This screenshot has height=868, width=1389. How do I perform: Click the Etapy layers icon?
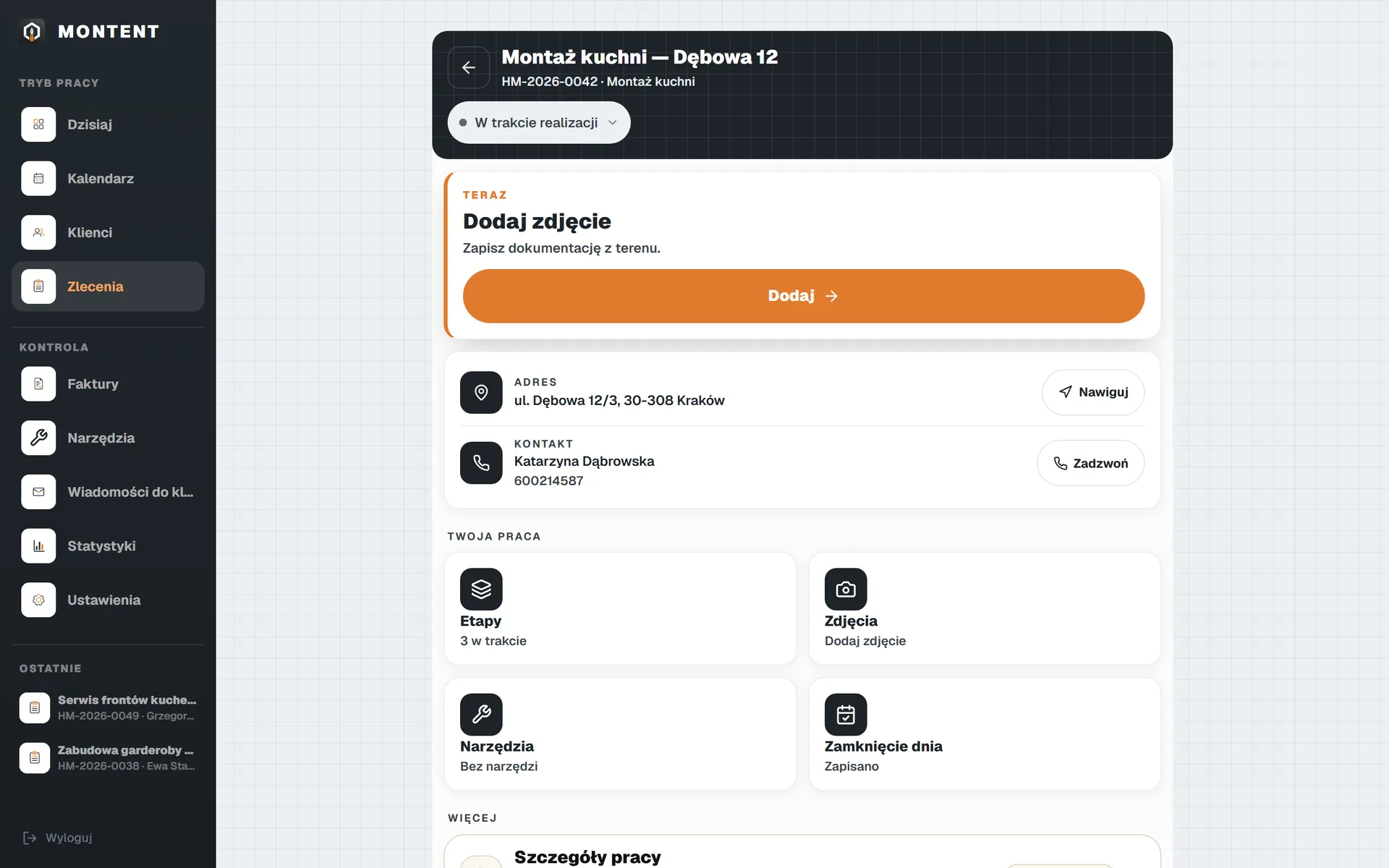[481, 590]
